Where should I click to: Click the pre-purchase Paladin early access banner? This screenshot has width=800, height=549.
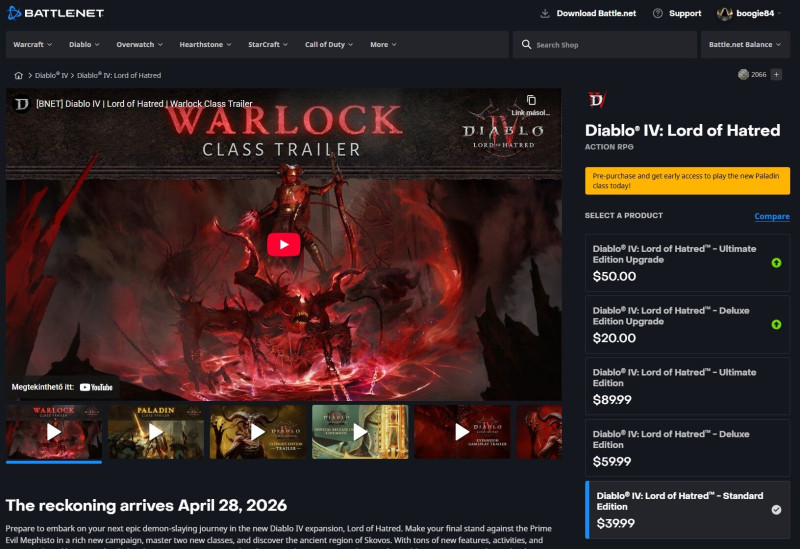pos(687,181)
